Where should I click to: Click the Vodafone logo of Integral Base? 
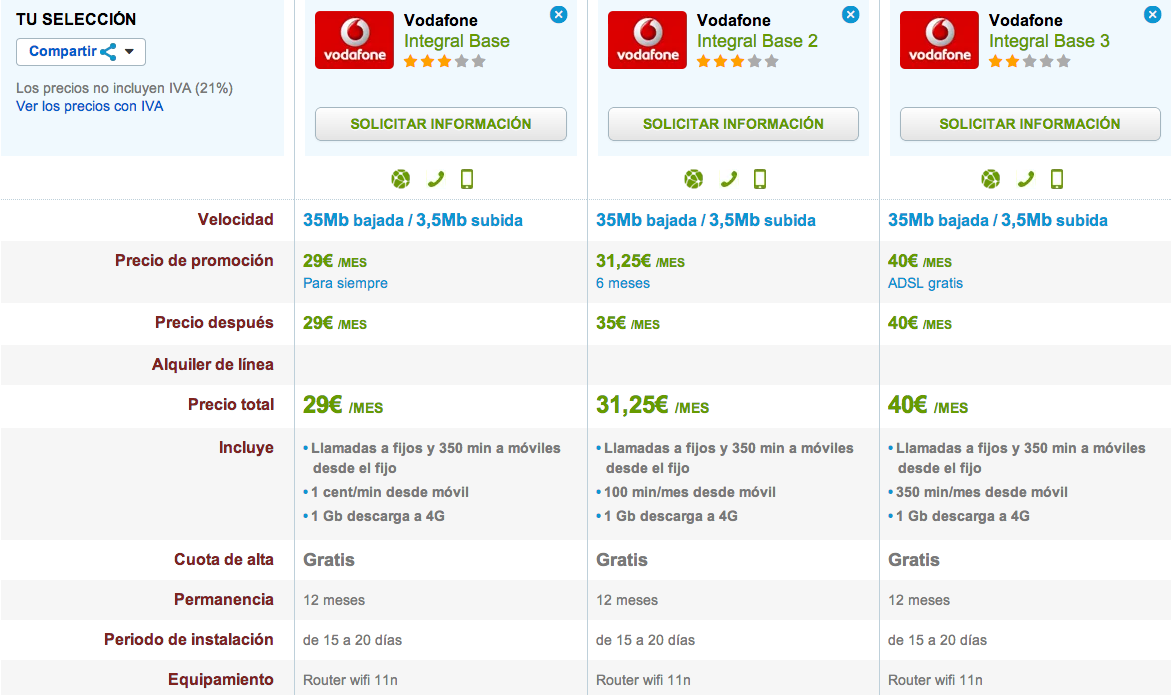pos(355,40)
